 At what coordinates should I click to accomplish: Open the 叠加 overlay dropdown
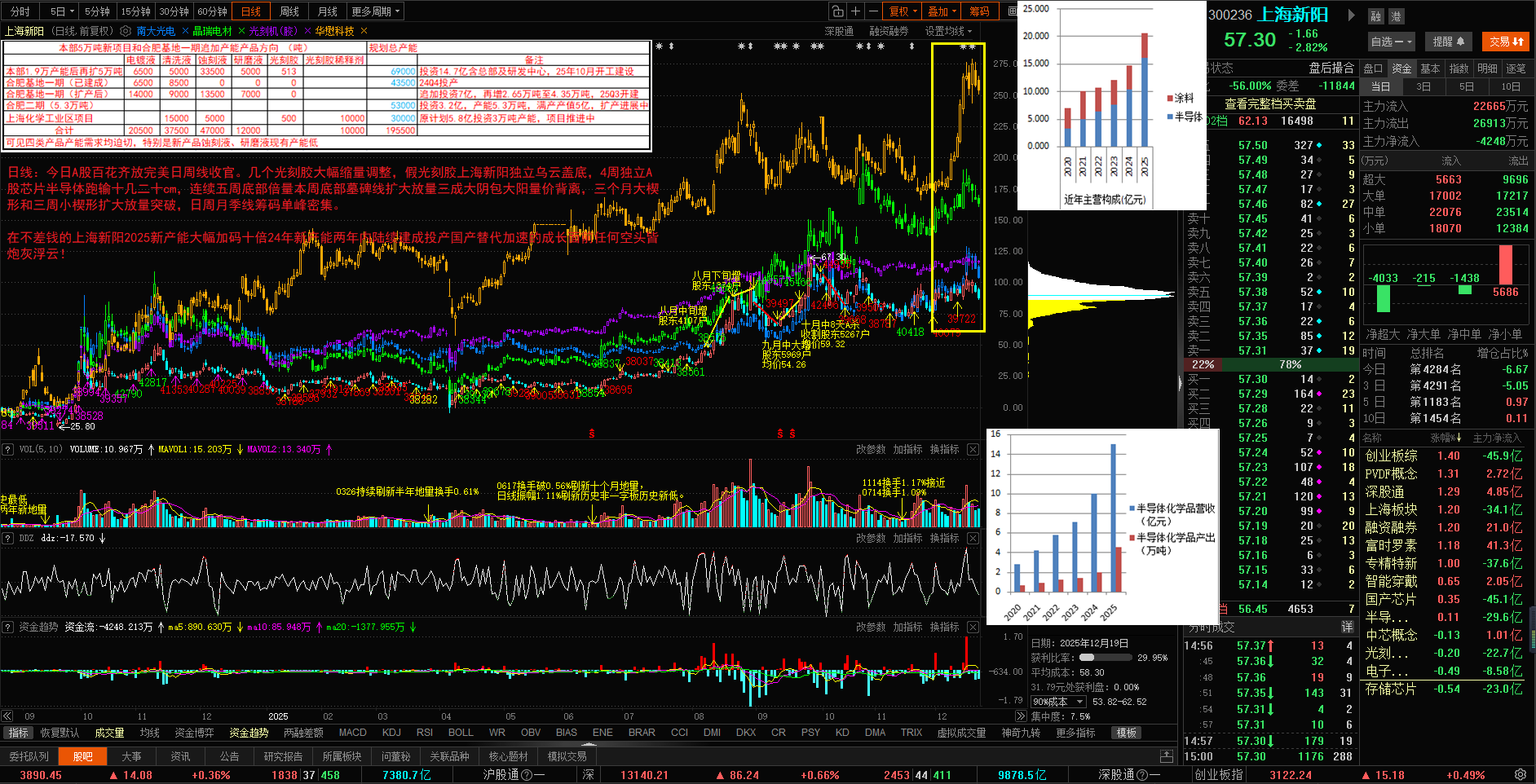[942, 11]
